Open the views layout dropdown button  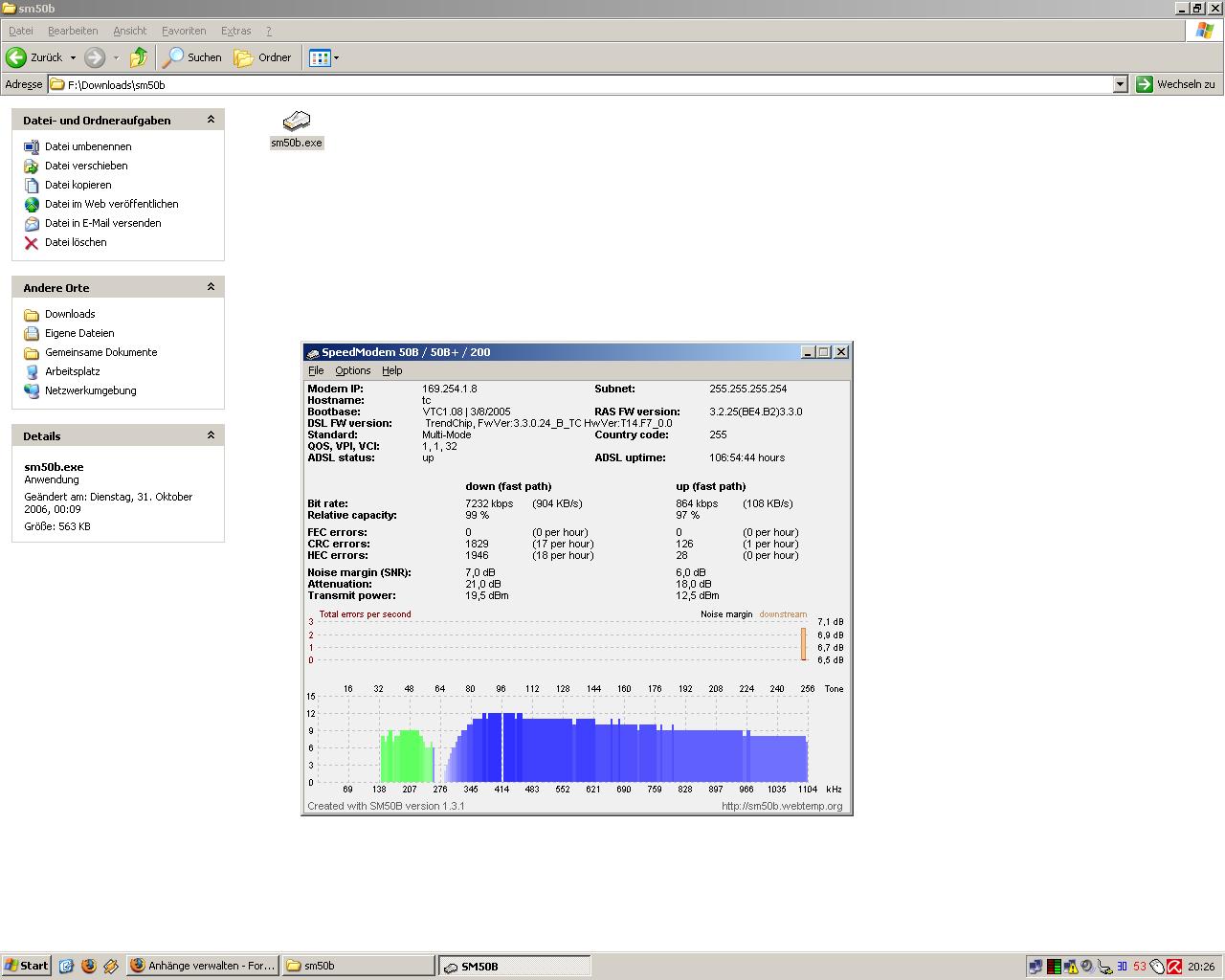pos(323,57)
